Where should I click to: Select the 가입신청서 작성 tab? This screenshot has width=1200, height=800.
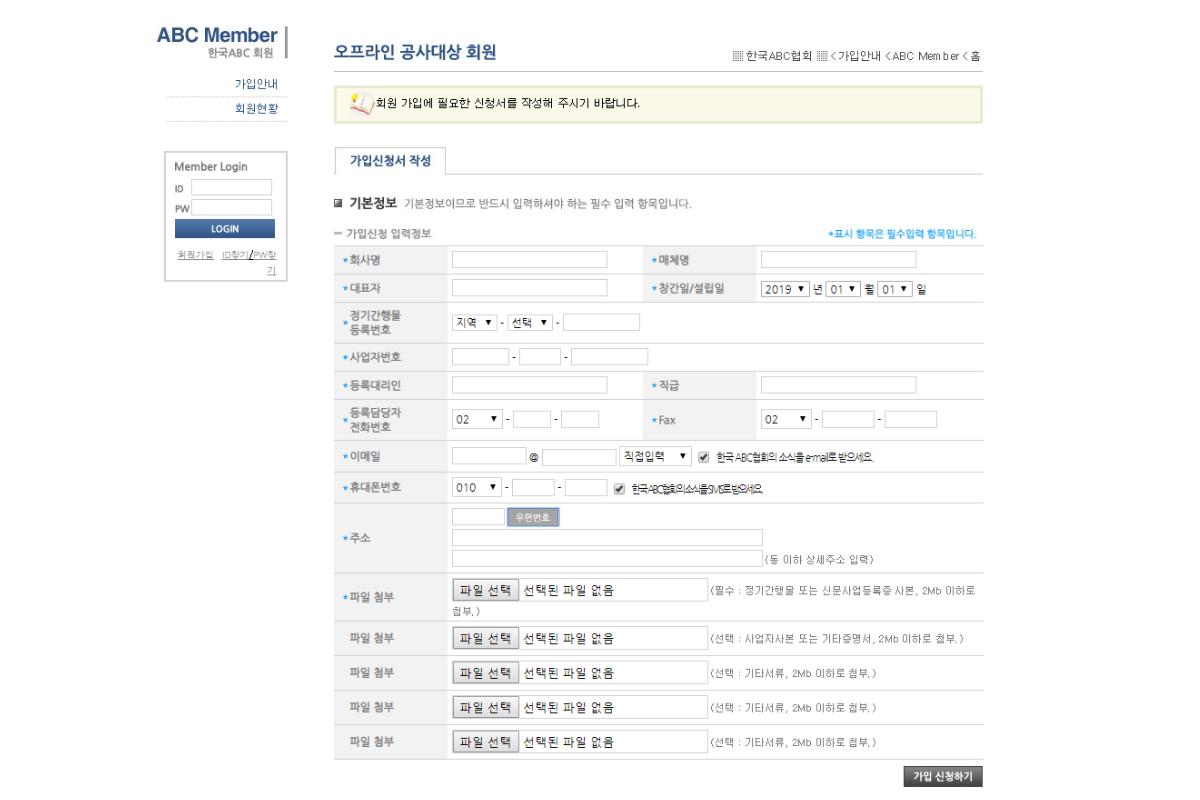point(390,161)
